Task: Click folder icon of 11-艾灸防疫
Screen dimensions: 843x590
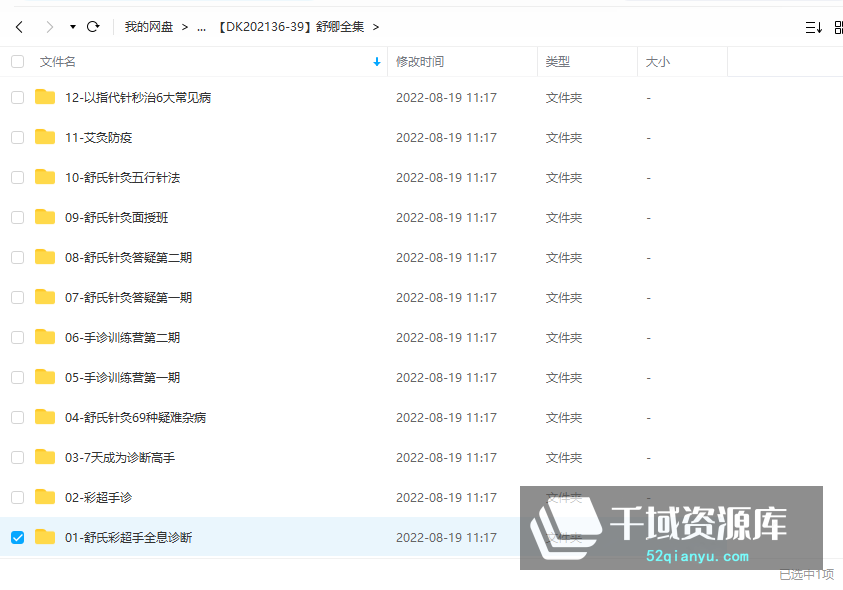Action: click(45, 137)
